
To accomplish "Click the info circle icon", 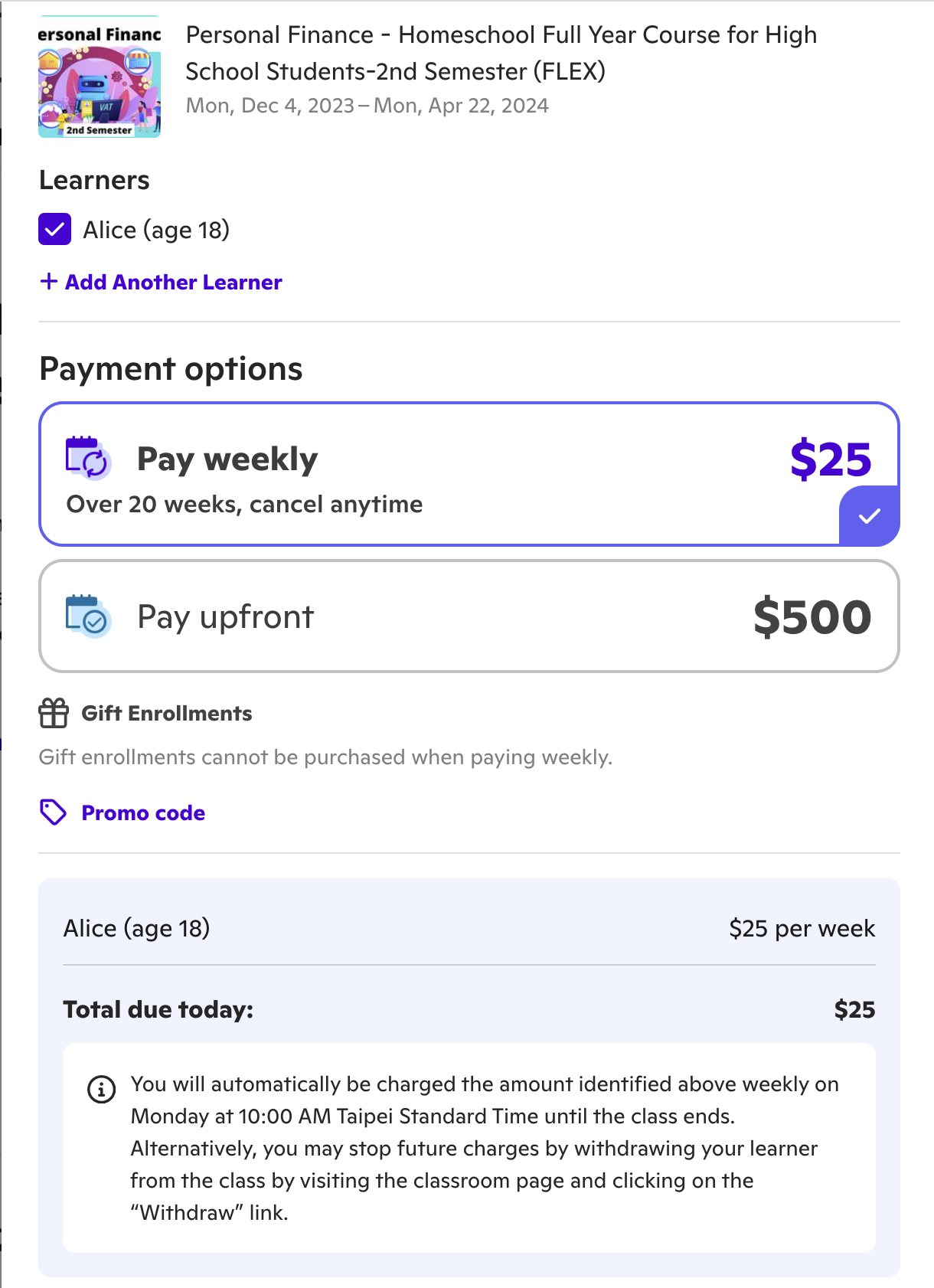I will tap(101, 1088).
